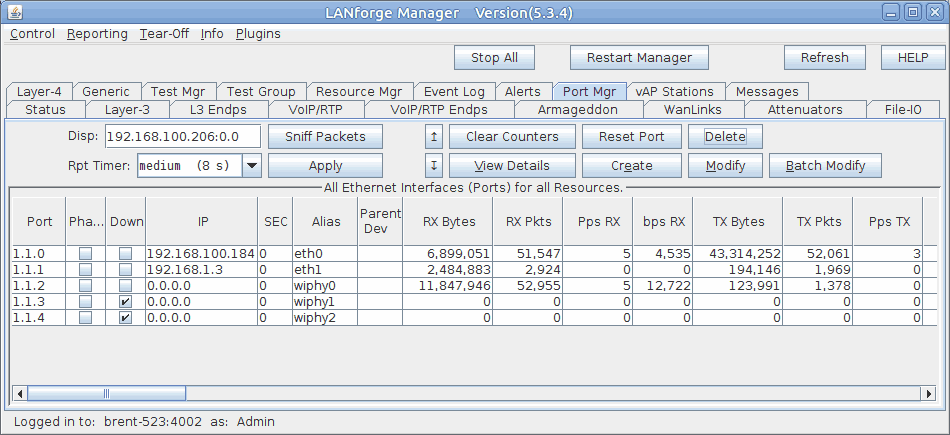Switch to the Event Log tab

point(454,91)
